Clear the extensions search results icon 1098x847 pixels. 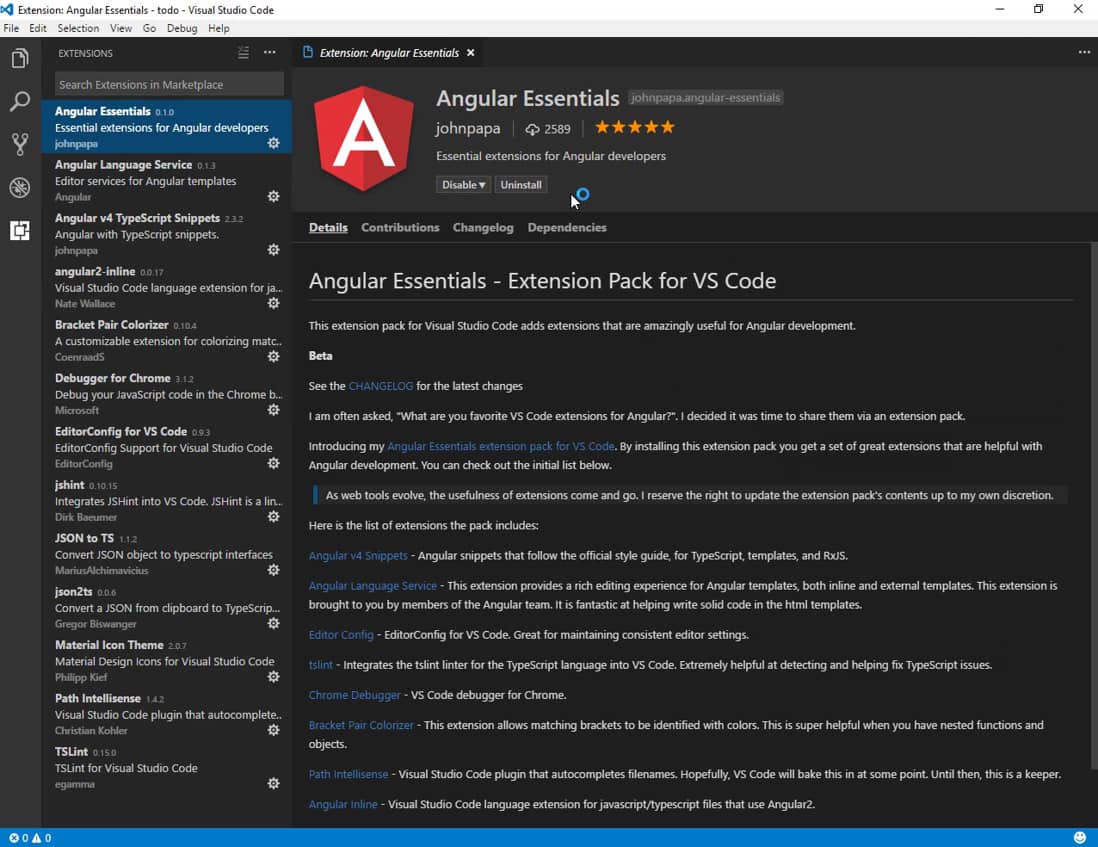click(x=244, y=53)
